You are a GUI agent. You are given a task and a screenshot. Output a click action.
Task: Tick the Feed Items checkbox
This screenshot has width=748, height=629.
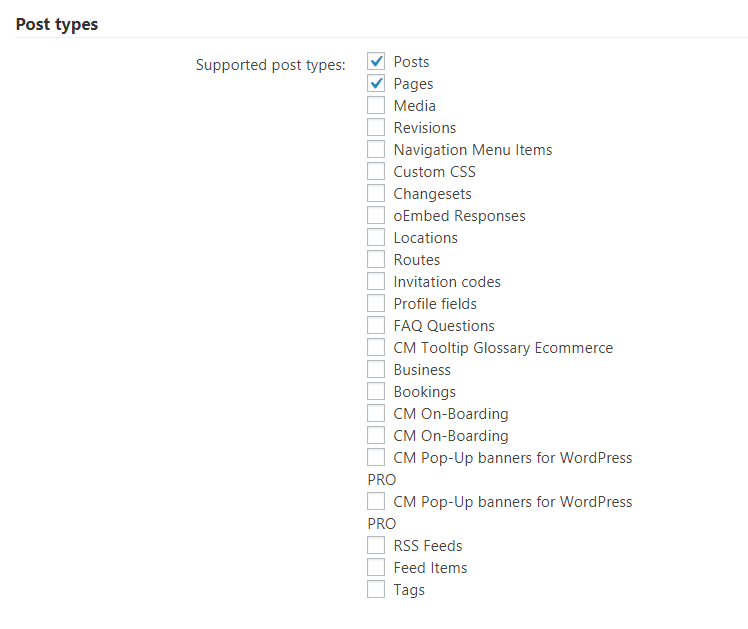(x=376, y=568)
